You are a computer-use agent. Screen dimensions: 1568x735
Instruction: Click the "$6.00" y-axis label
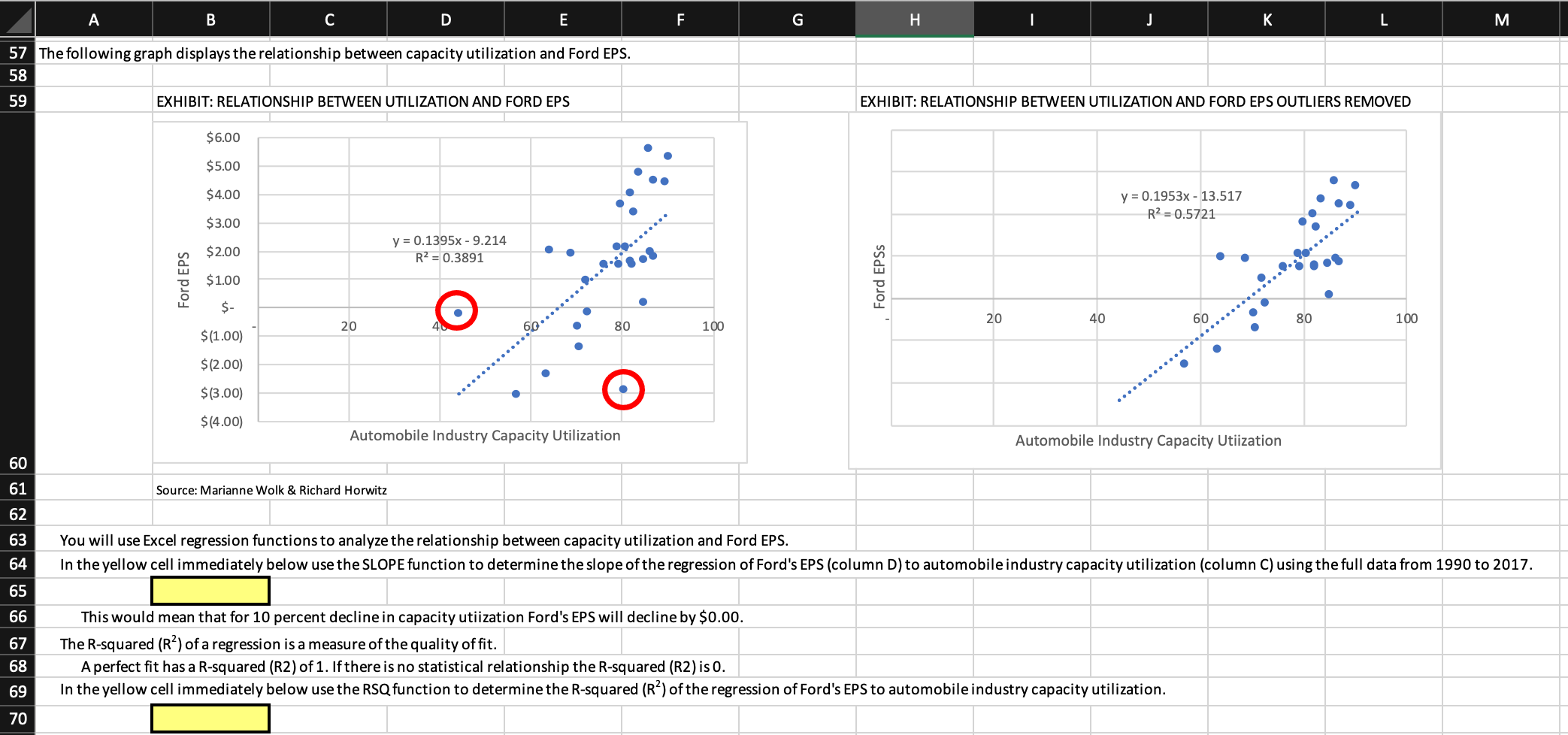click(x=223, y=138)
